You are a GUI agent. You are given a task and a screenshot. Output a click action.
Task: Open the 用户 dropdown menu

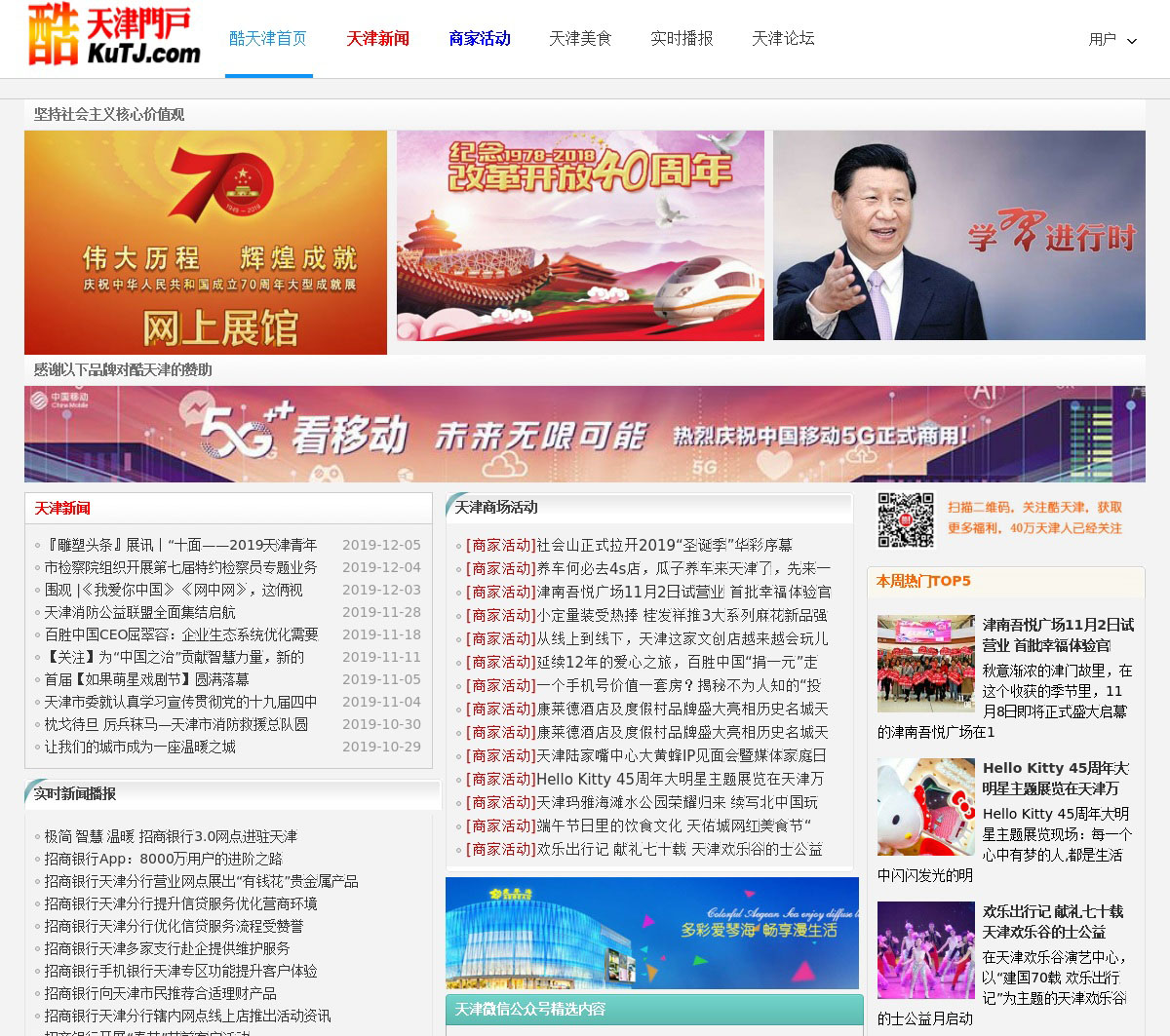tap(1112, 40)
